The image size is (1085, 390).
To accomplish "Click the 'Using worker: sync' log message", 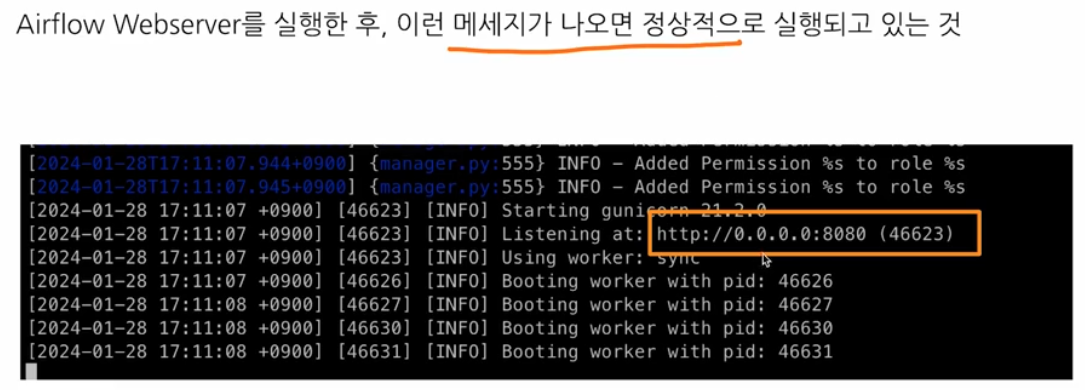I will tap(601, 258).
